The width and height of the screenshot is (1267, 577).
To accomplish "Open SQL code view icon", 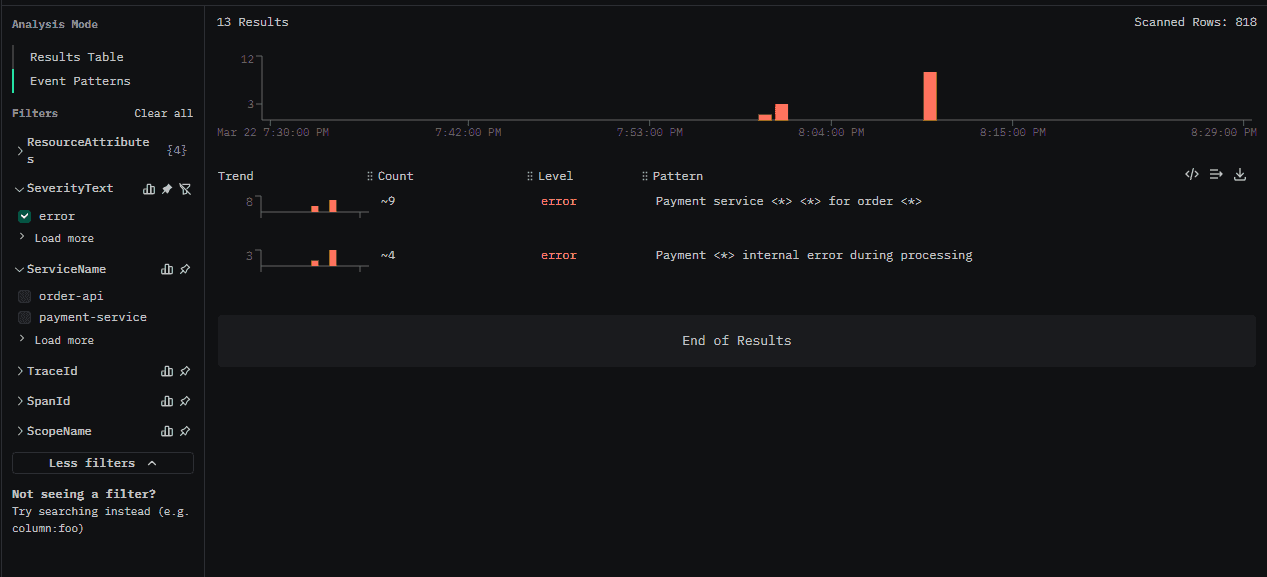I will (1191, 174).
